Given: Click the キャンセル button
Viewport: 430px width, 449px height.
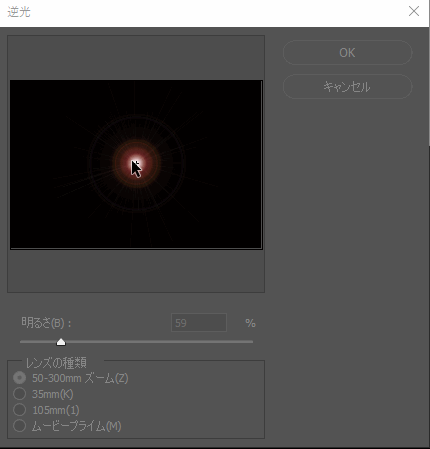Looking at the screenshot, I should click(347, 87).
